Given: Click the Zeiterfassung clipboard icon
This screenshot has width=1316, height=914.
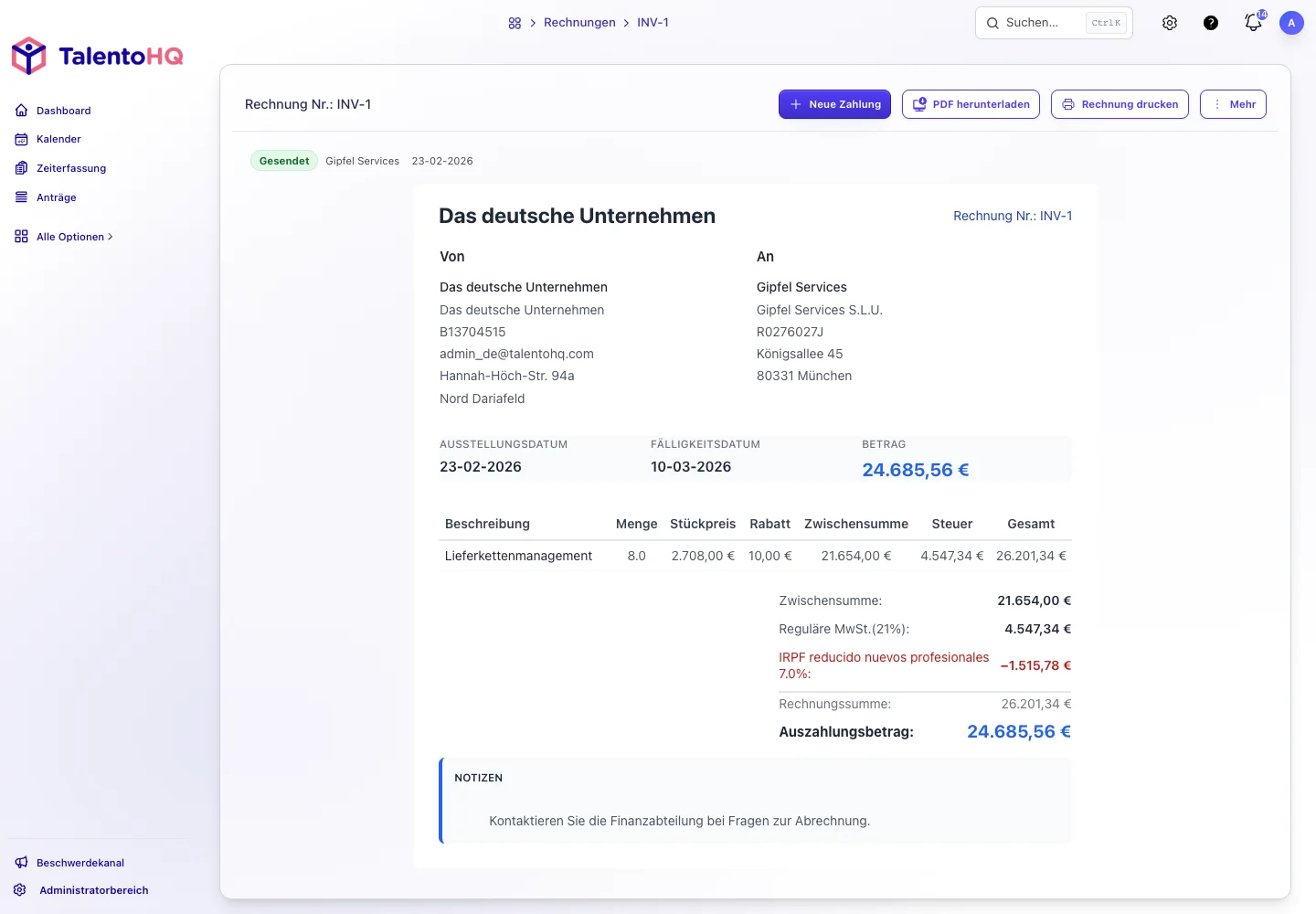Looking at the screenshot, I should tap(21, 168).
